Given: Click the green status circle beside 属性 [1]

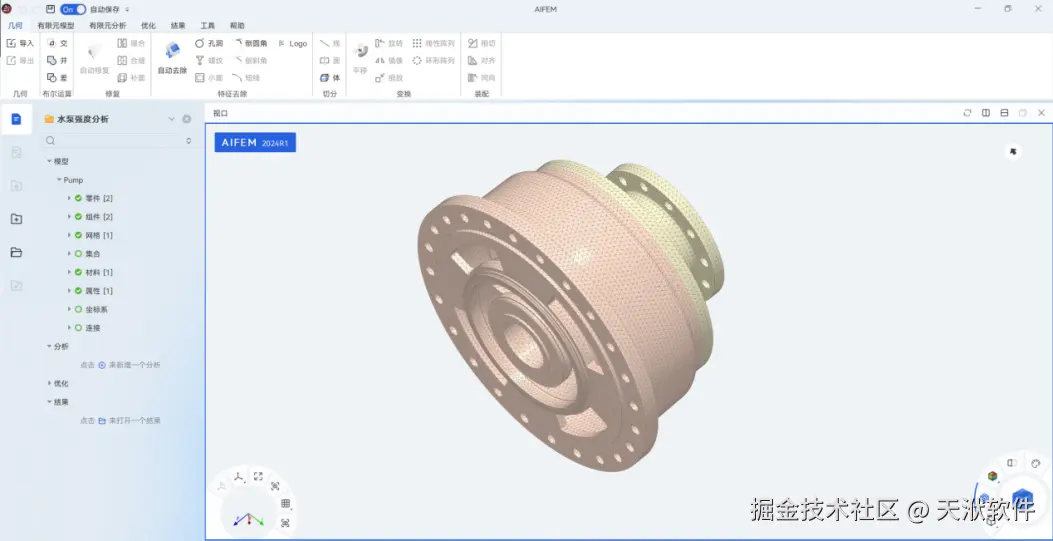Looking at the screenshot, I should [79, 291].
